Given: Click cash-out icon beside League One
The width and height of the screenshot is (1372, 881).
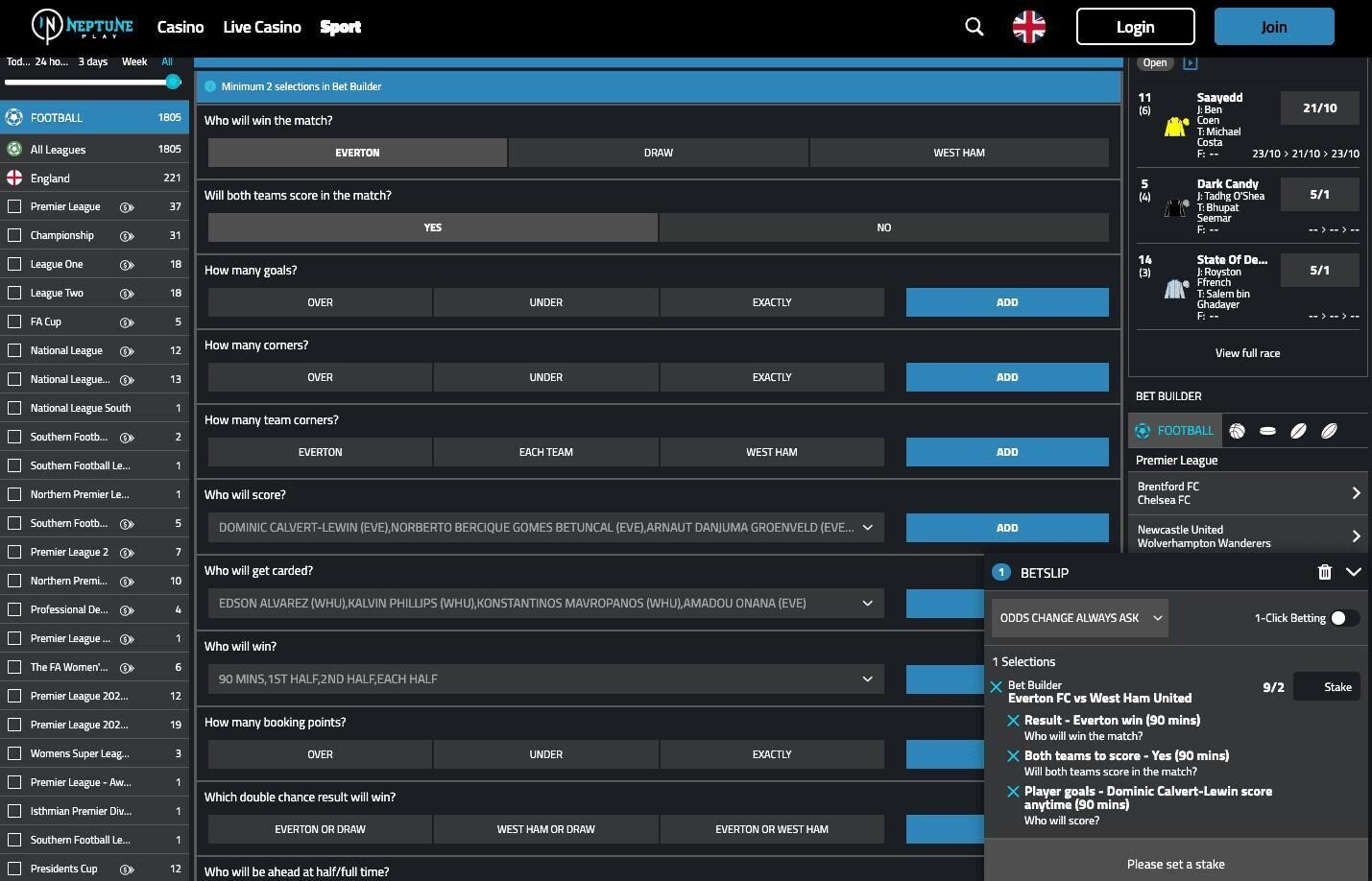Looking at the screenshot, I should 127,265.
